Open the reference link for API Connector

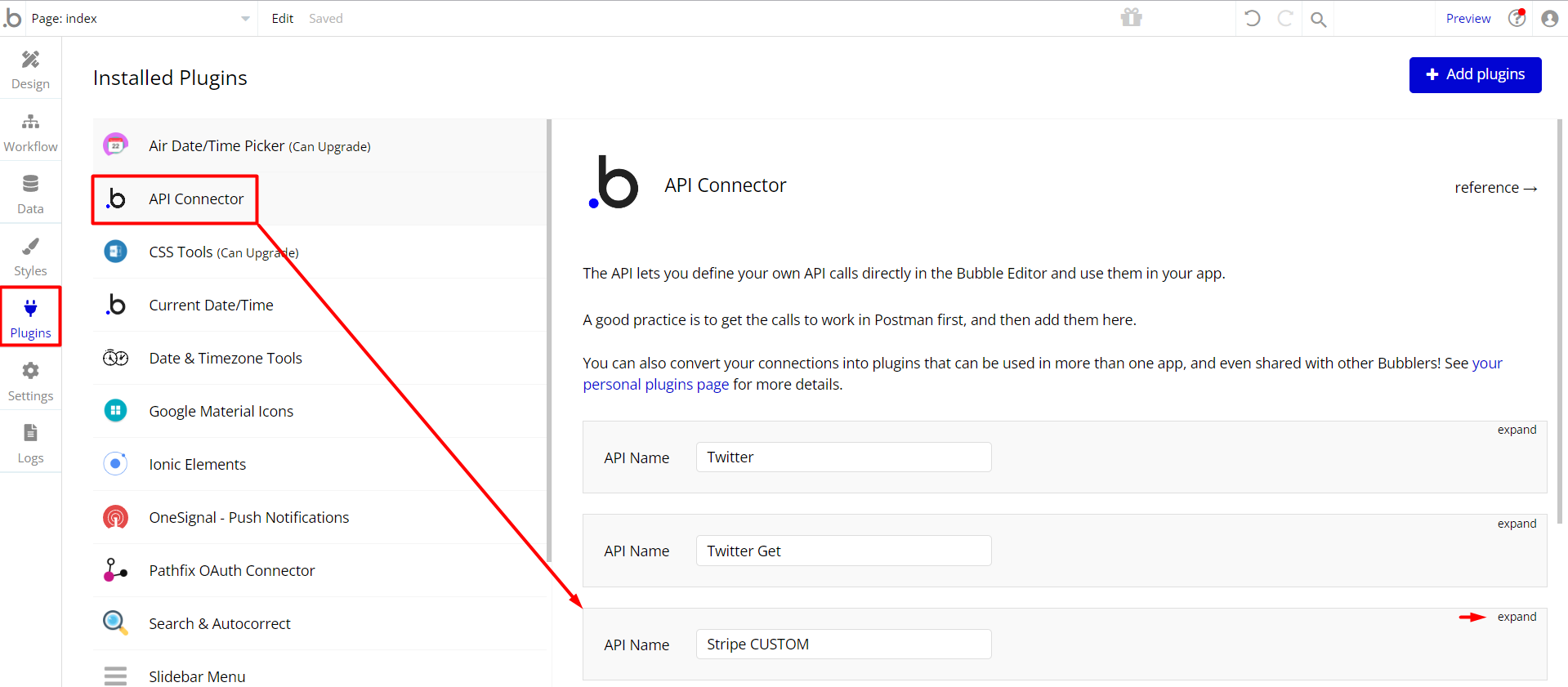[x=1495, y=188]
